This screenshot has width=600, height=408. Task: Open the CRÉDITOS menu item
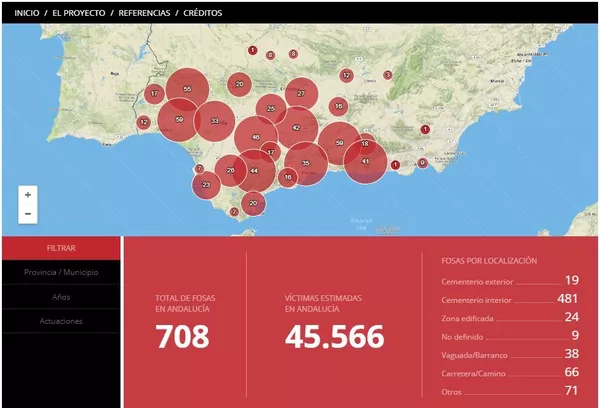202,13
